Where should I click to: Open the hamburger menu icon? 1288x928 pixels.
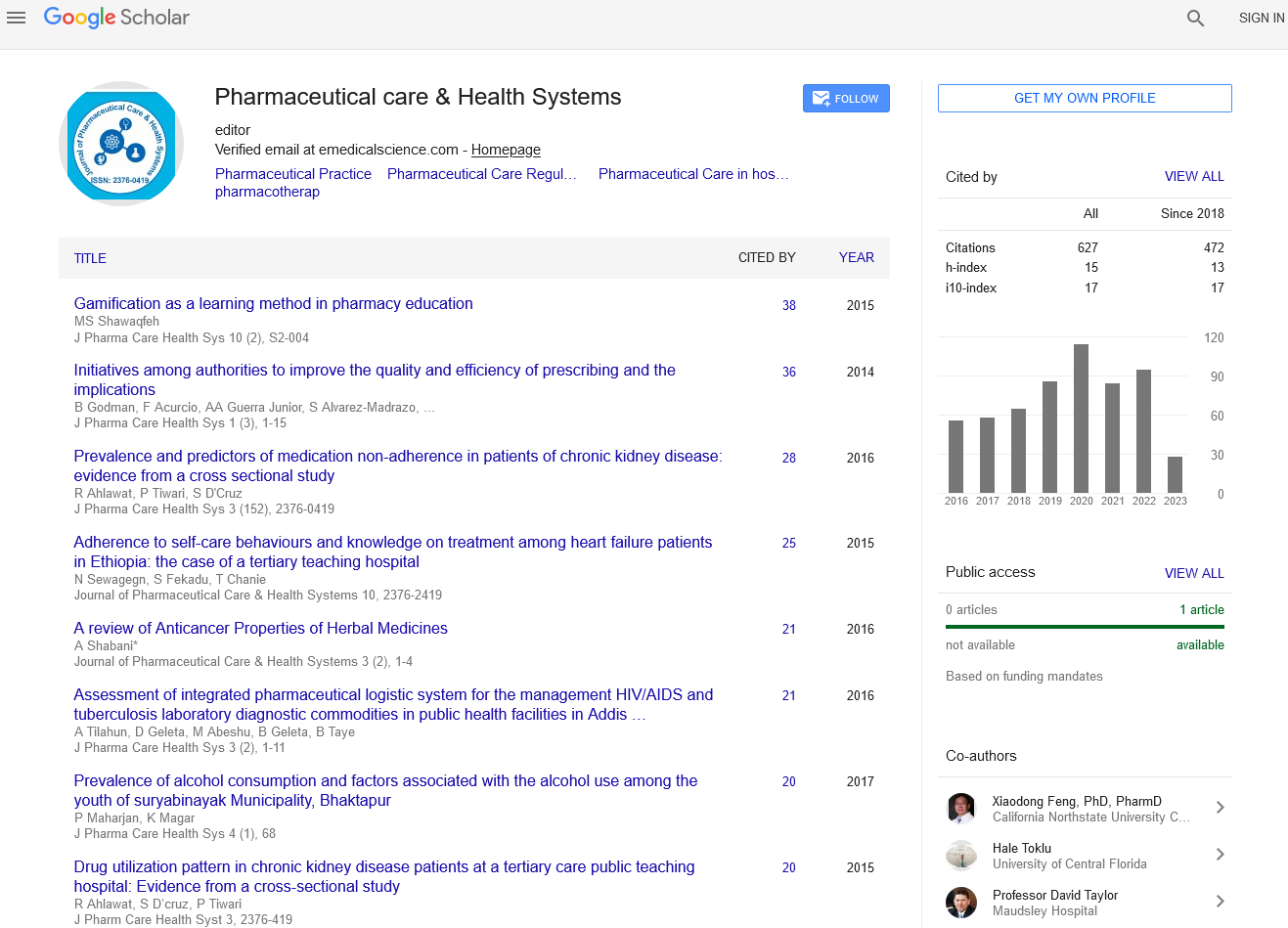tap(16, 18)
